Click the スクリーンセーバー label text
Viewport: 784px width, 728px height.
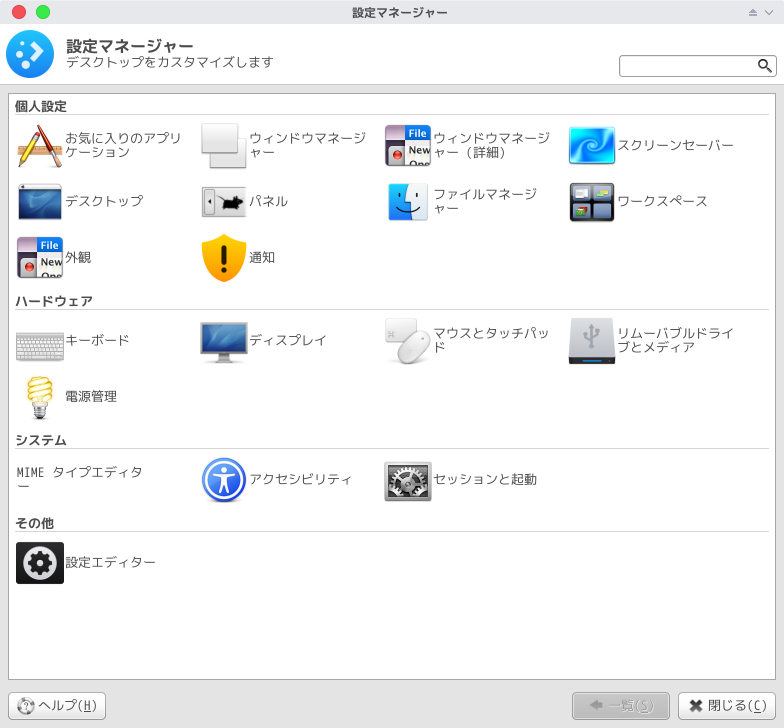point(676,145)
